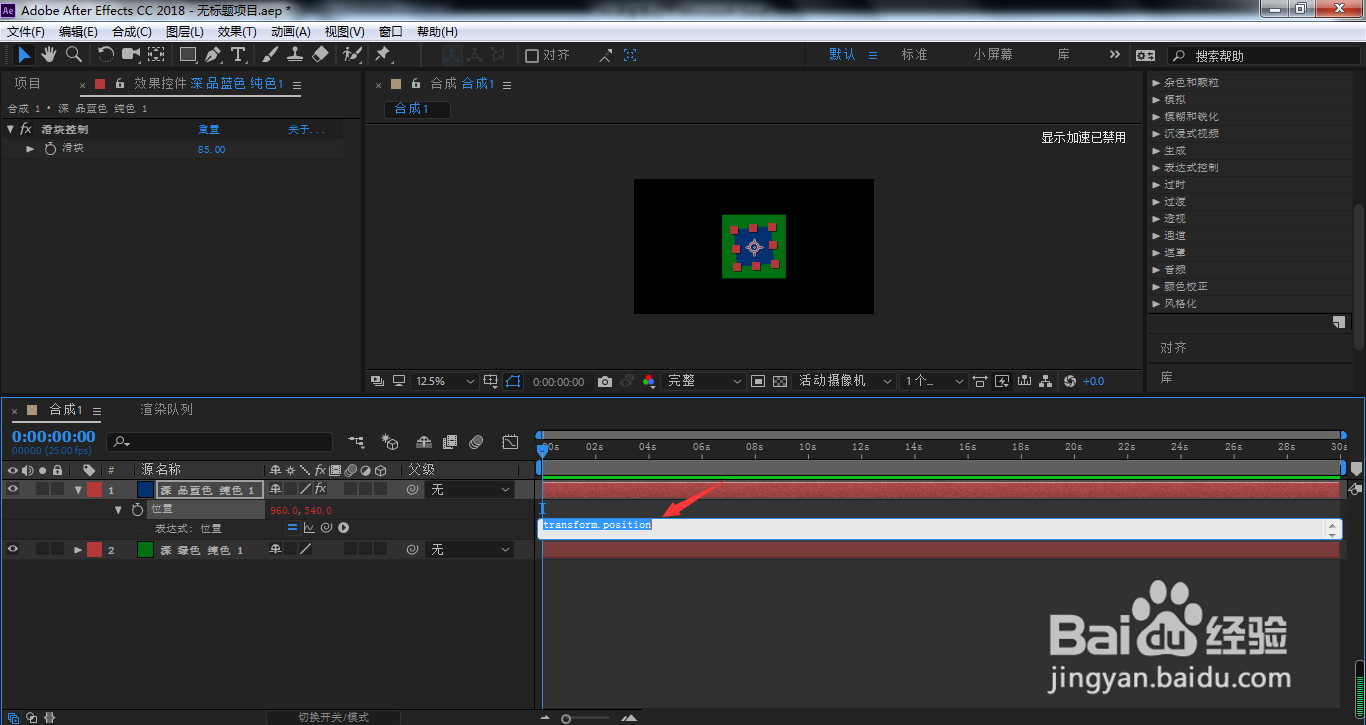The image size is (1366, 725).
Task: Open the 图层(L) menu
Action: tap(184, 32)
